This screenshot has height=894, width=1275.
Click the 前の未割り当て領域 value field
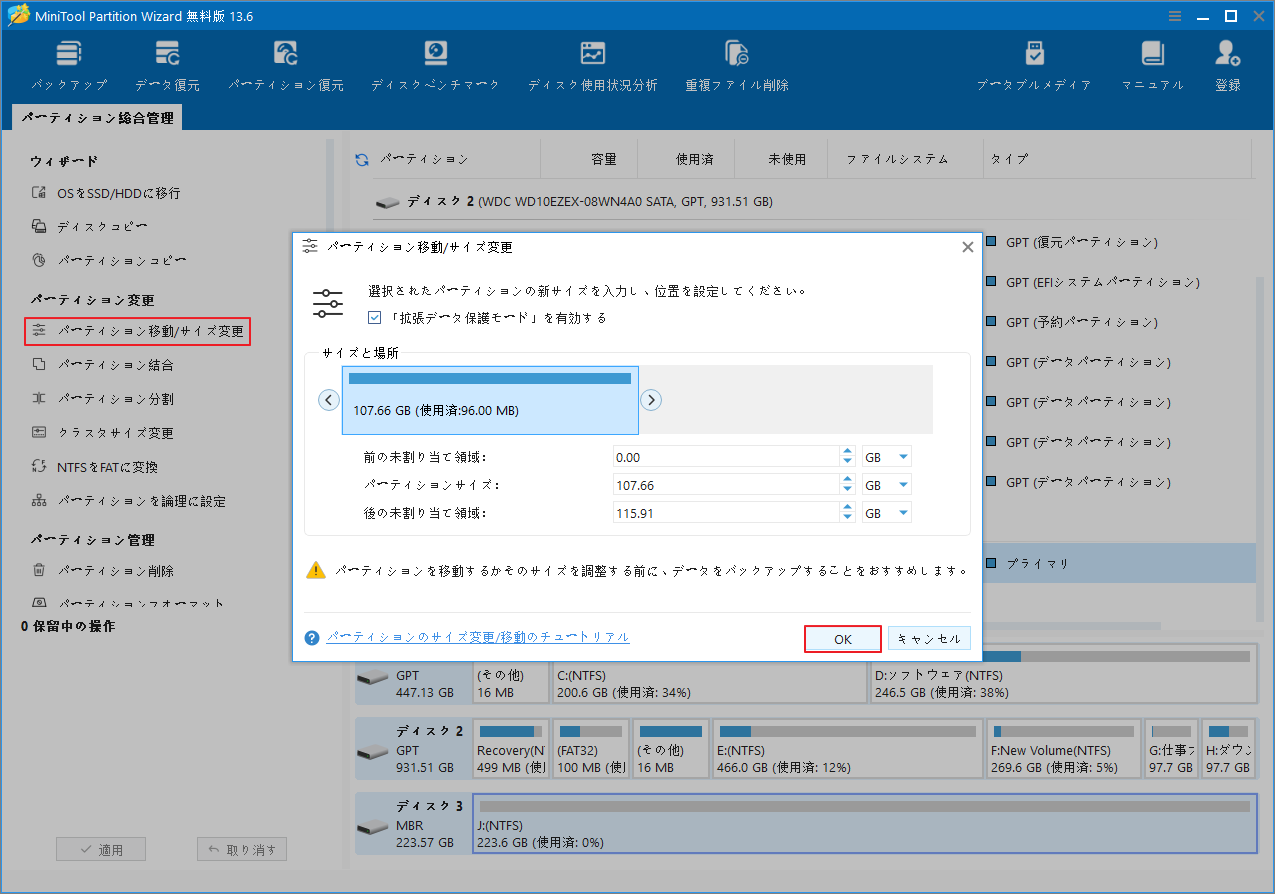[727, 457]
